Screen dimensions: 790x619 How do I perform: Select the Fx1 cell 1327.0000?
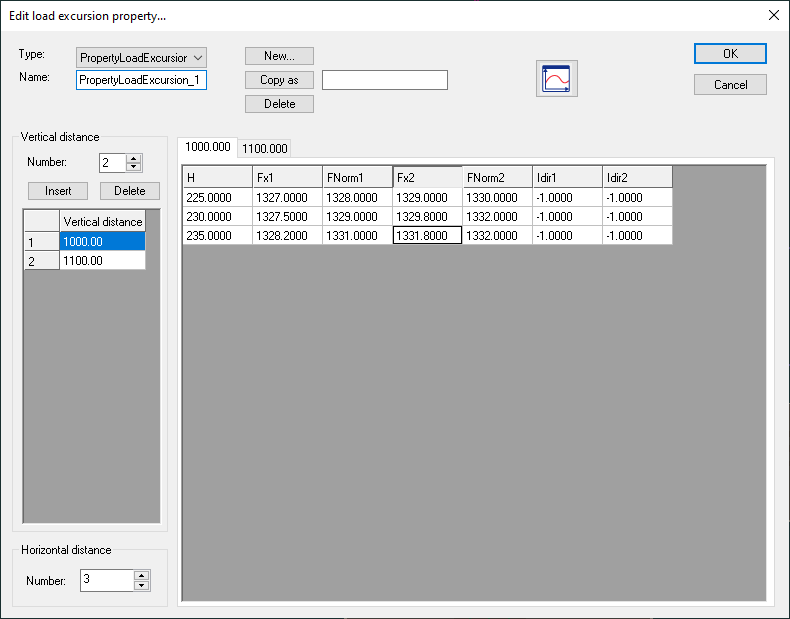click(287, 197)
